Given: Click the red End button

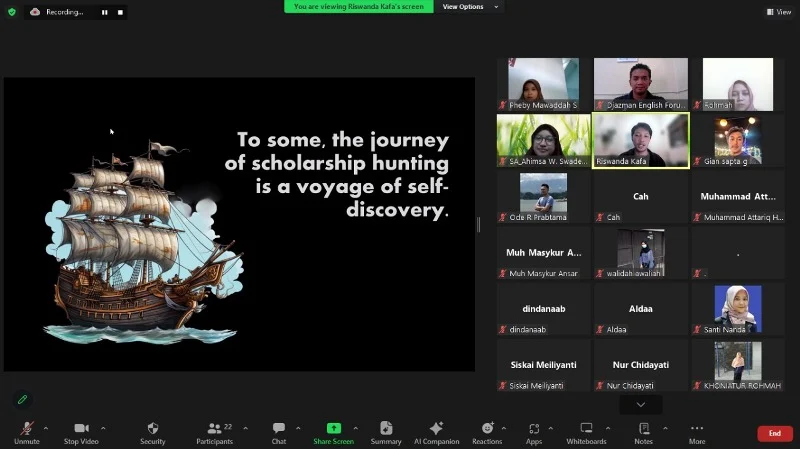Looking at the screenshot, I should (x=774, y=433).
